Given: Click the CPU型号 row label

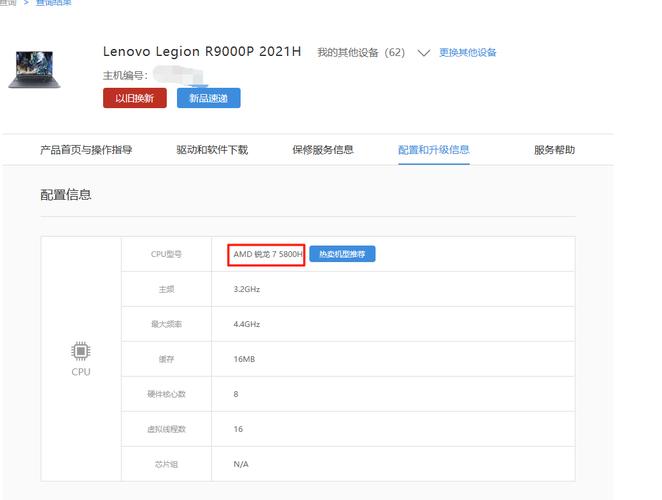Looking at the screenshot, I should click(x=166, y=254).
